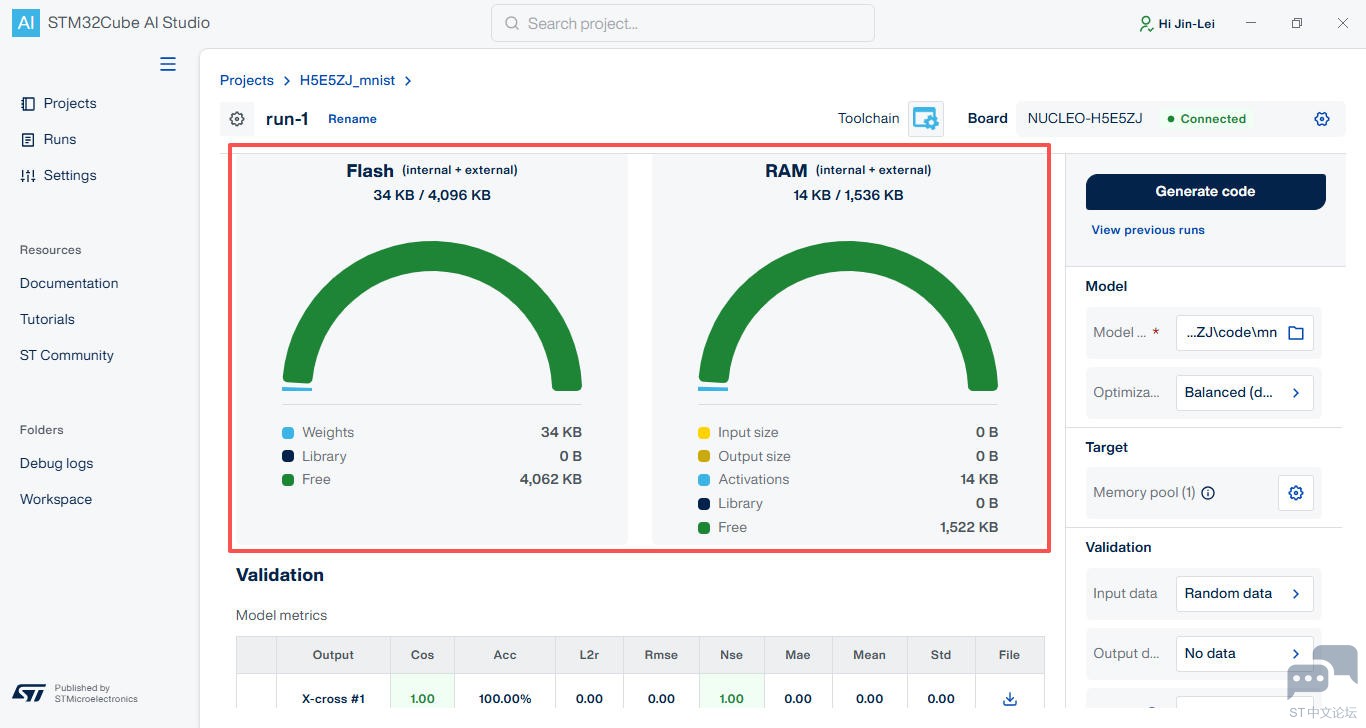Open Documentation resource
Viewport: 1366px width, 728px height.
[69, 283]
